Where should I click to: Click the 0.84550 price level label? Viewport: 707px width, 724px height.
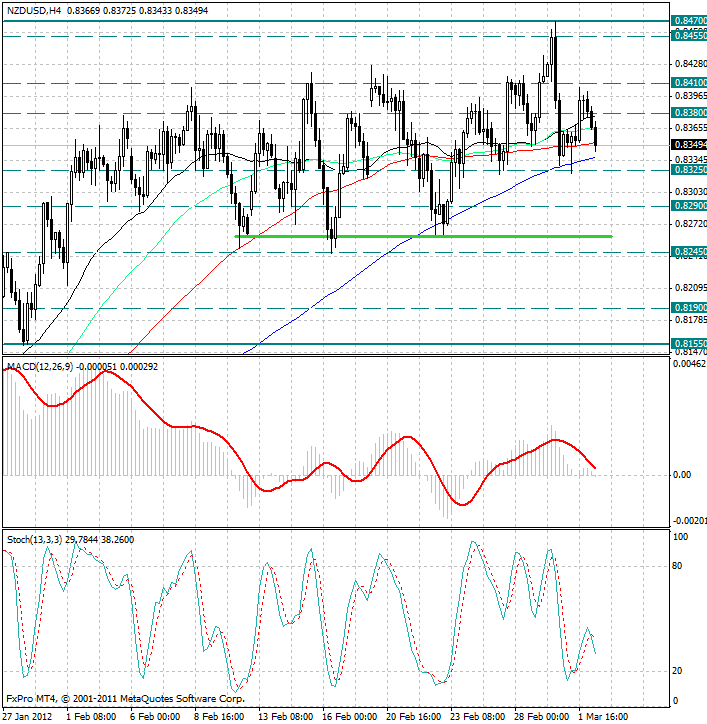pyautogui.click(x=689, y=35)
